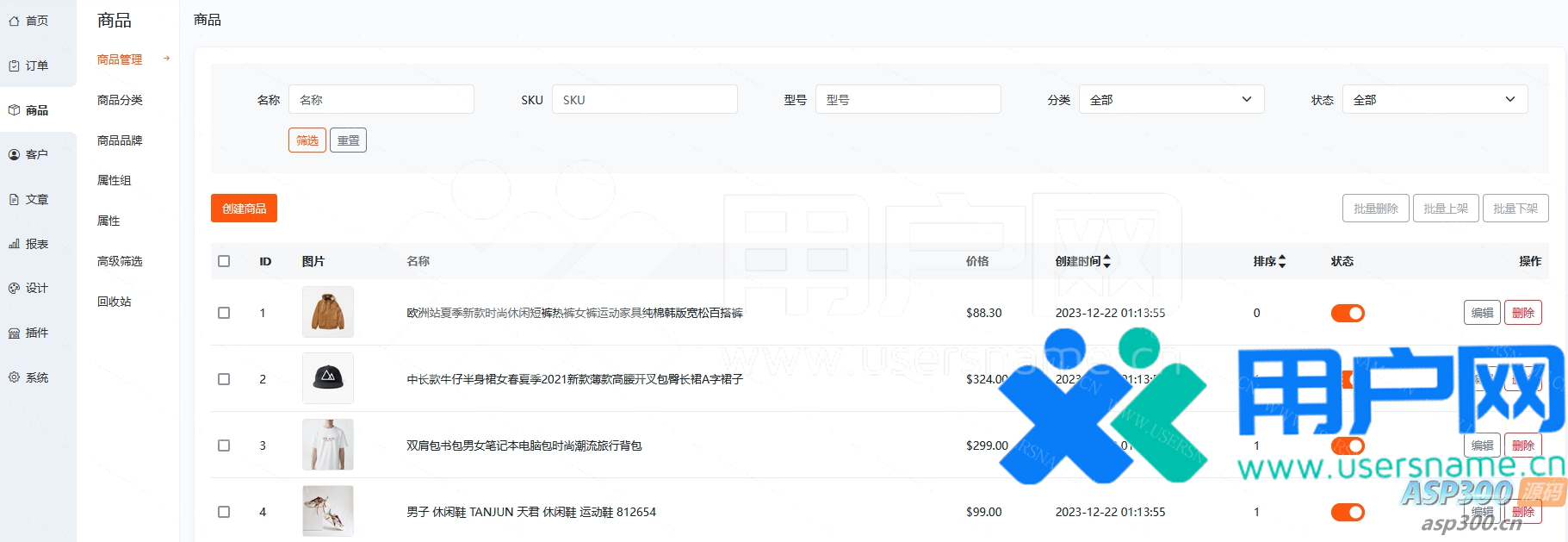Screen dimensions: 1568x542
Task: Click the Design (设计) palette icon
Action: 14,289
